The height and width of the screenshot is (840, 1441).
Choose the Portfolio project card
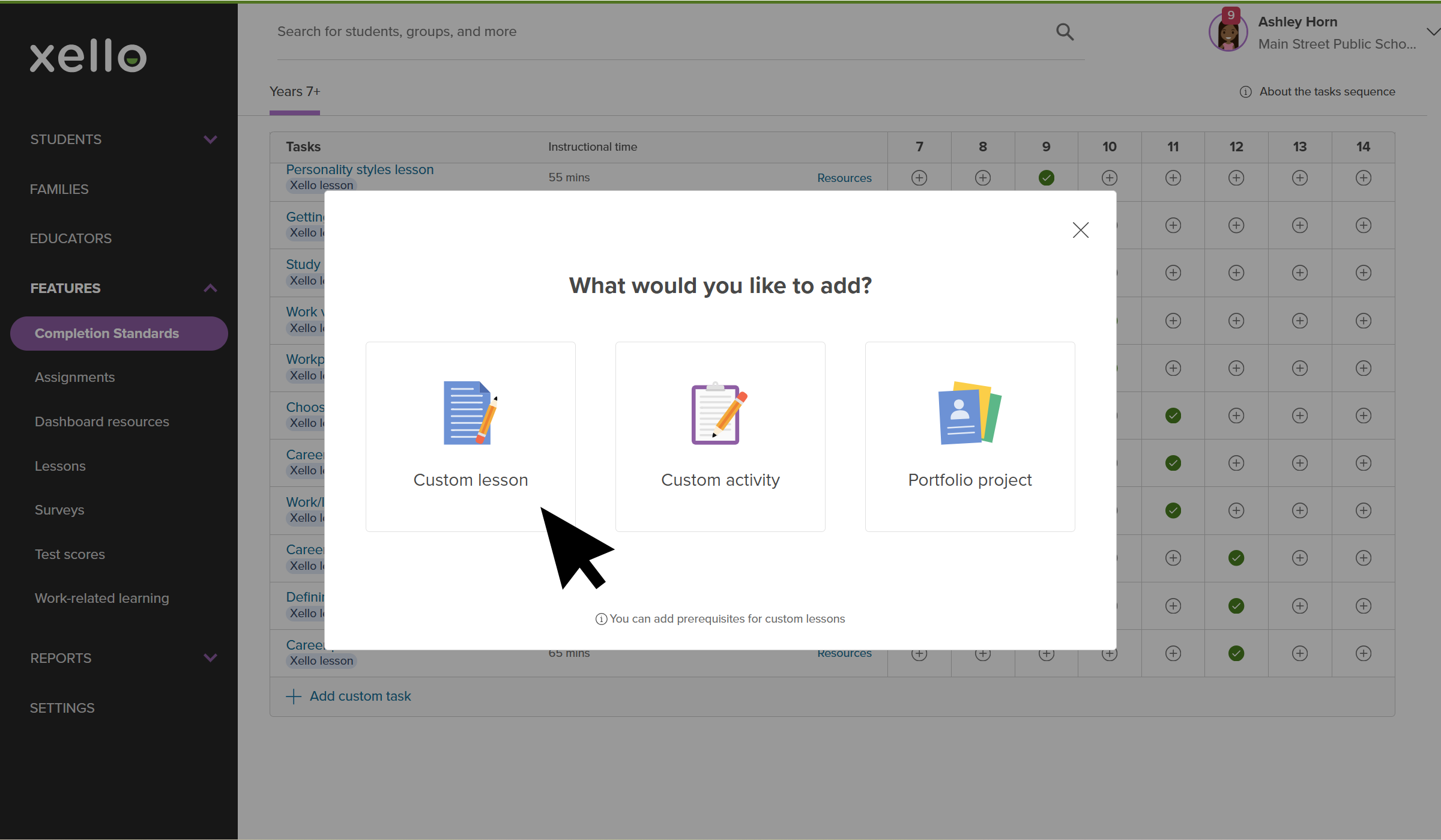970,437
